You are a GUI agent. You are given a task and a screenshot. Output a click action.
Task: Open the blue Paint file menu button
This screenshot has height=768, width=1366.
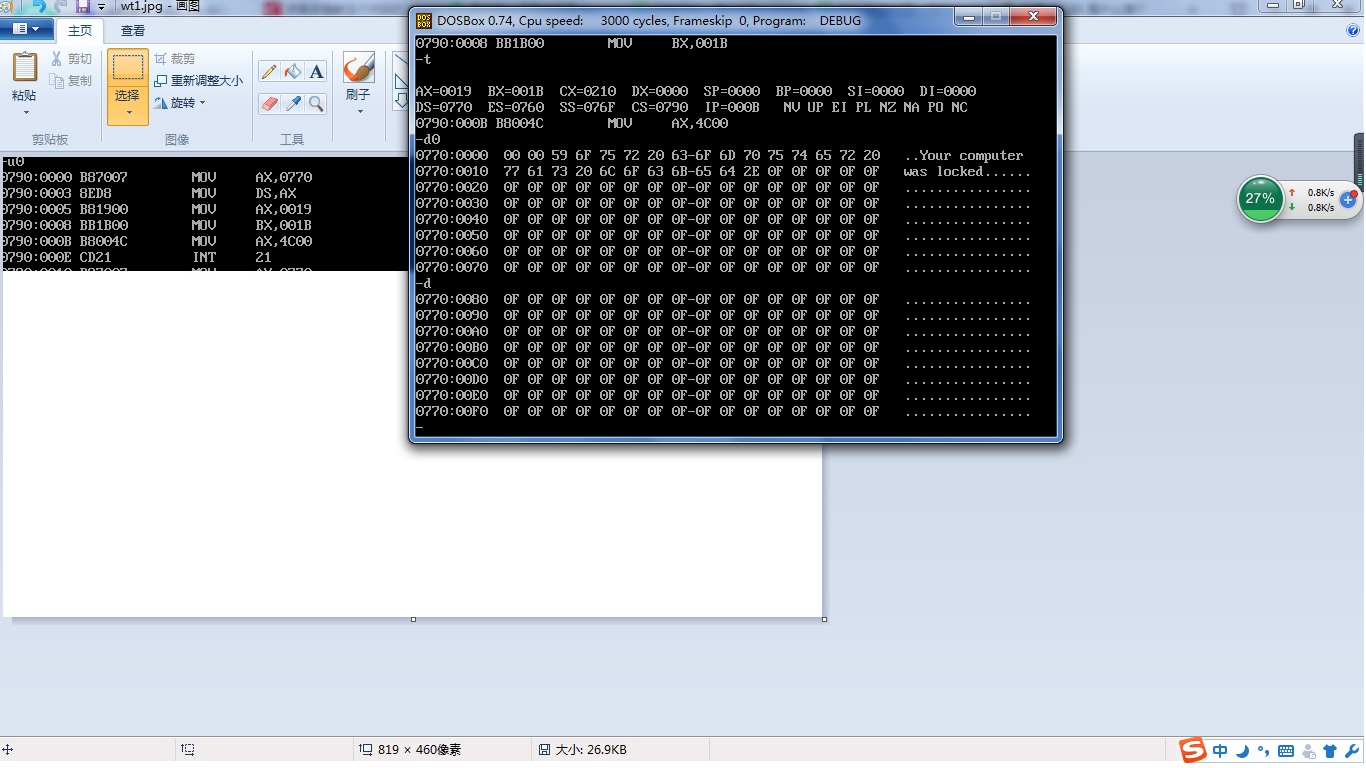27,30
